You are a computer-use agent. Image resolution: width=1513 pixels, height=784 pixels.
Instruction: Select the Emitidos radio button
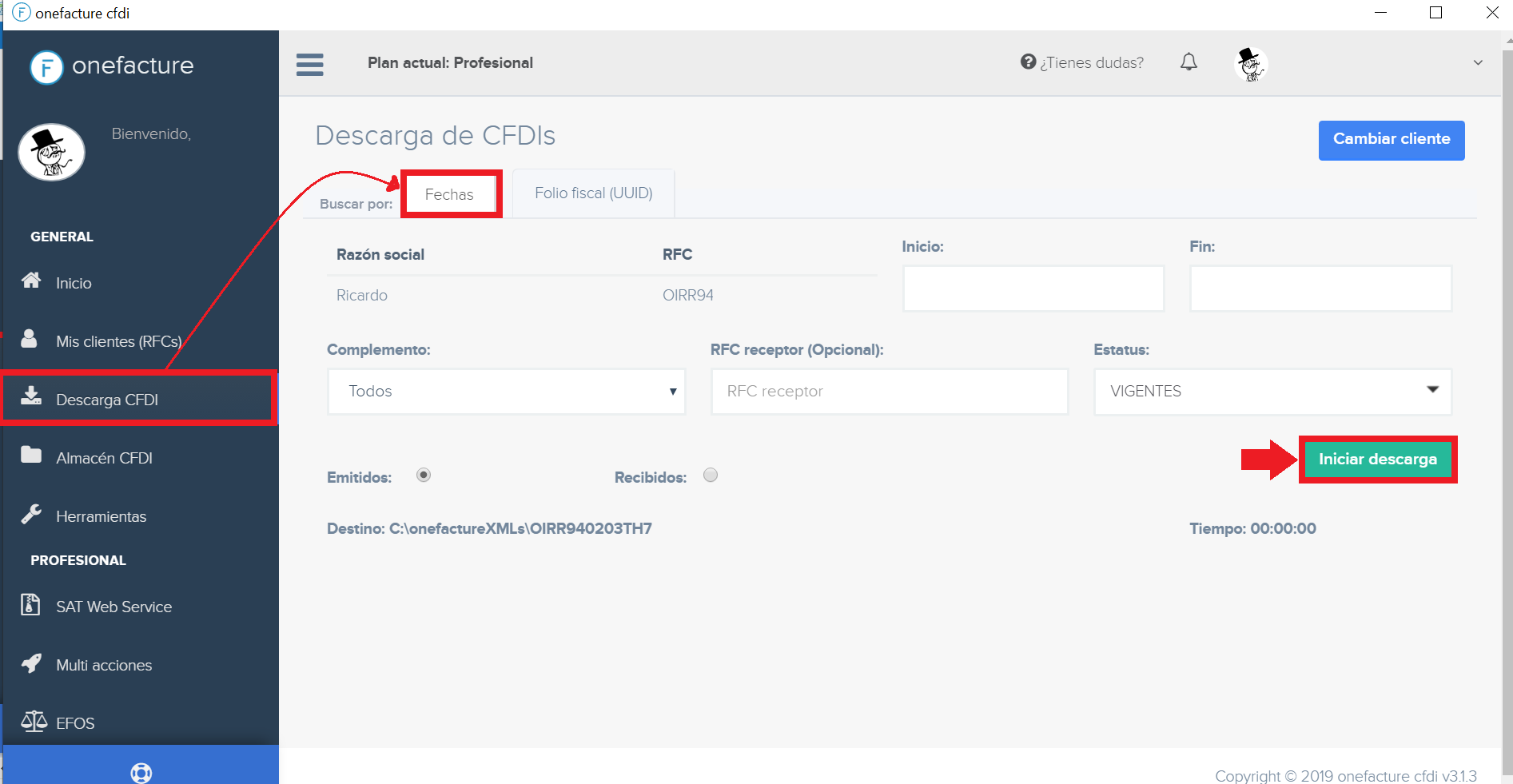pyautogui.click(x=423, y=475)
